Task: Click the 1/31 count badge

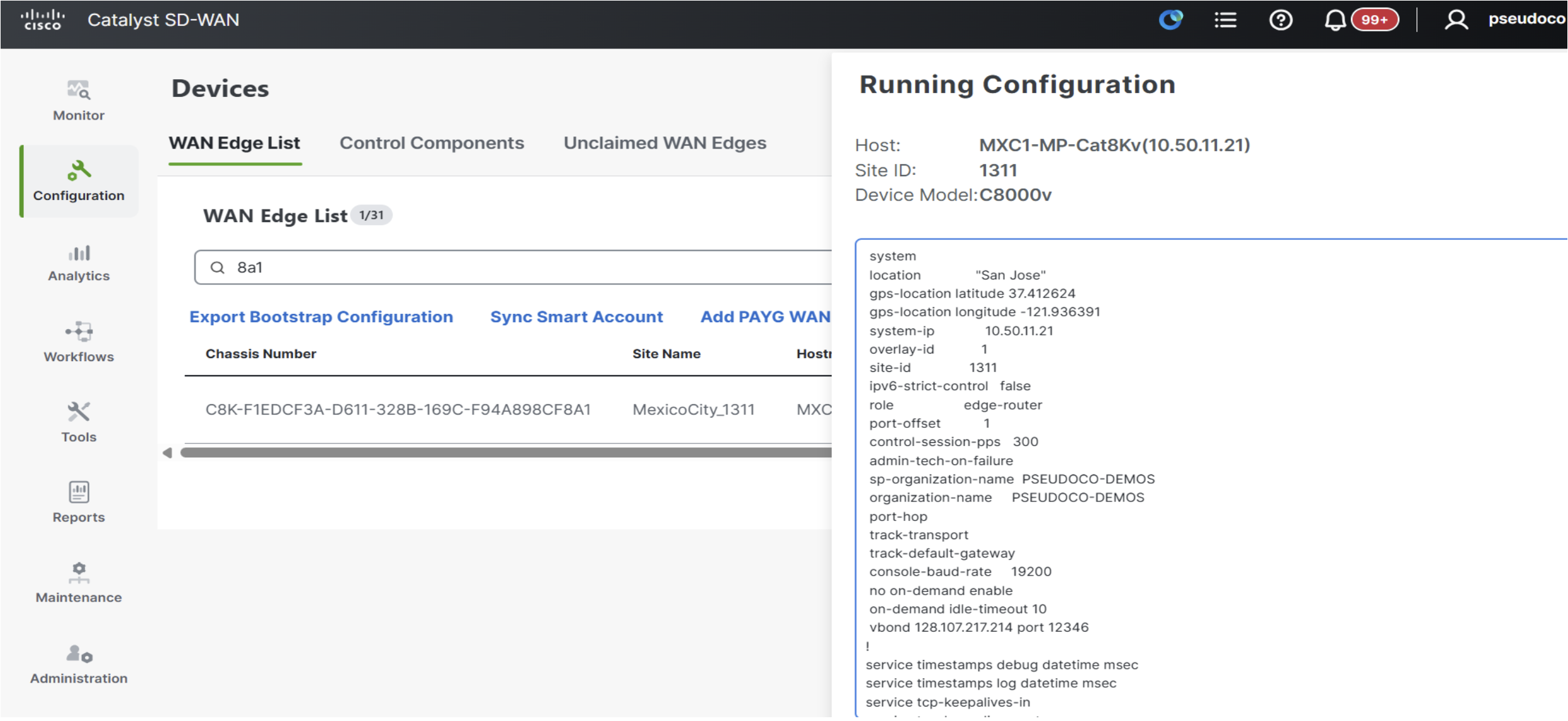Action: click(371, 215)
